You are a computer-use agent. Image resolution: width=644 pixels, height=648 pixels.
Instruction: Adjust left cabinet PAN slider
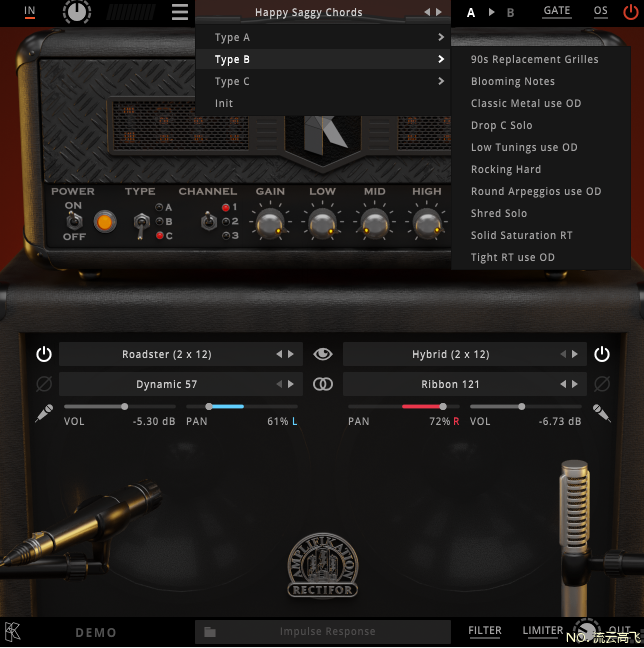point(242,407)
